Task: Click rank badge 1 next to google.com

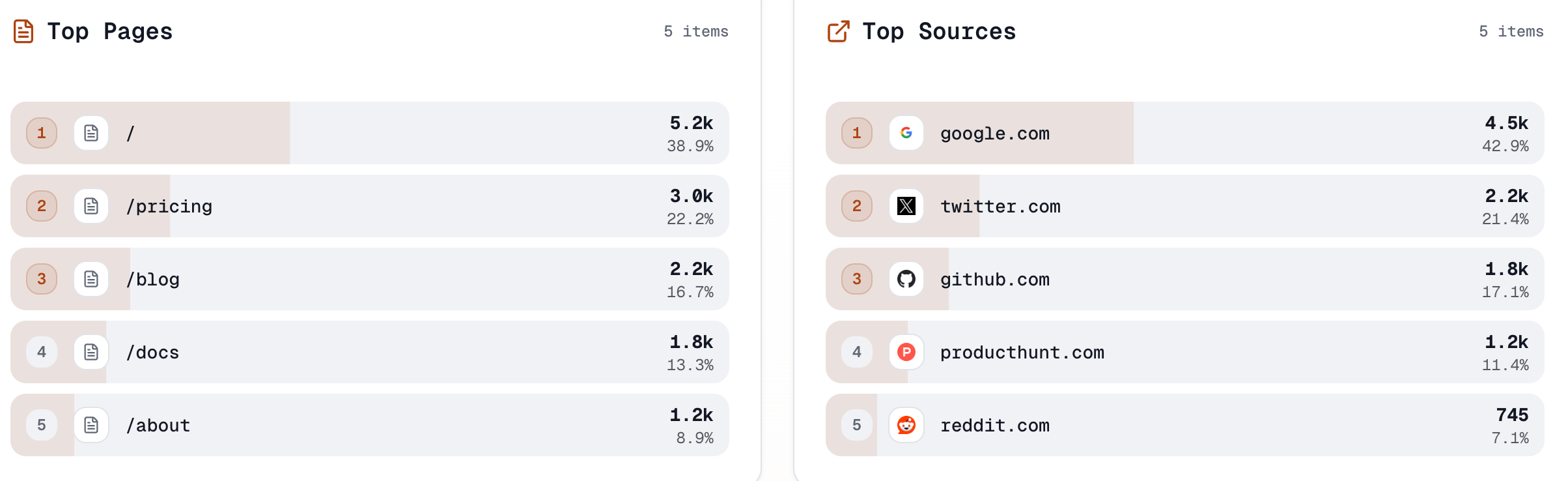Action: tap(857, 133)
